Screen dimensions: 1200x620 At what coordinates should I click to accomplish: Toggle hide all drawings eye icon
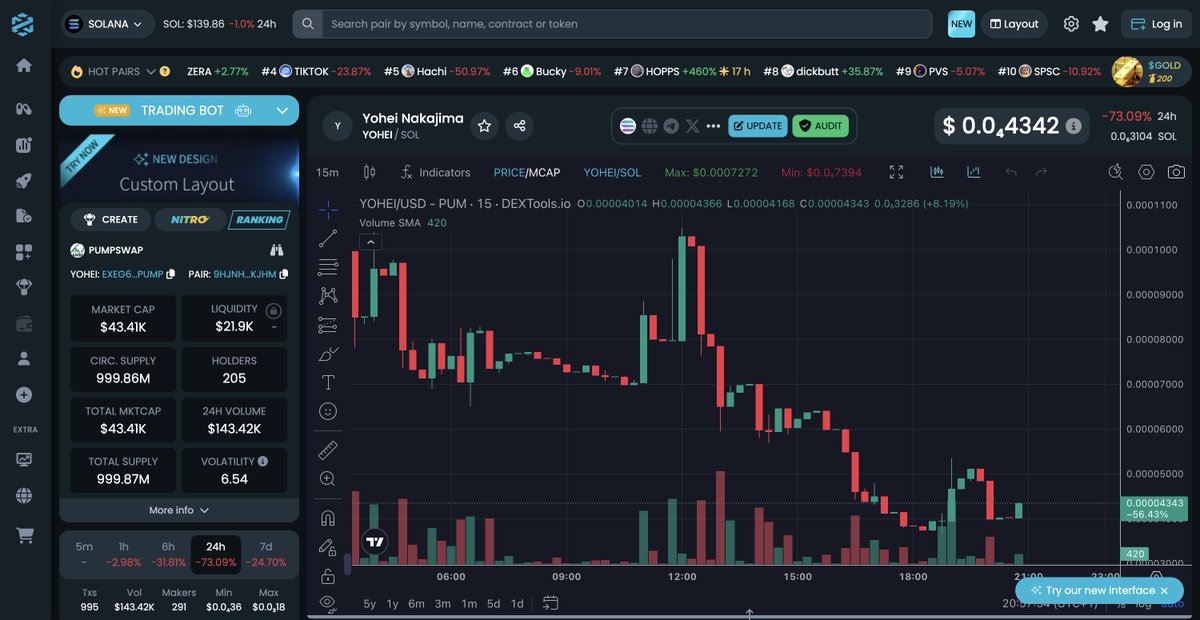click(x=328, y=603)
